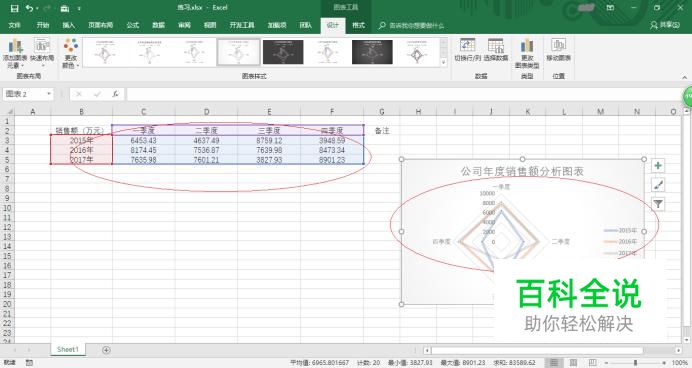Select cell with value 6453.43

[x=143, y=141]
